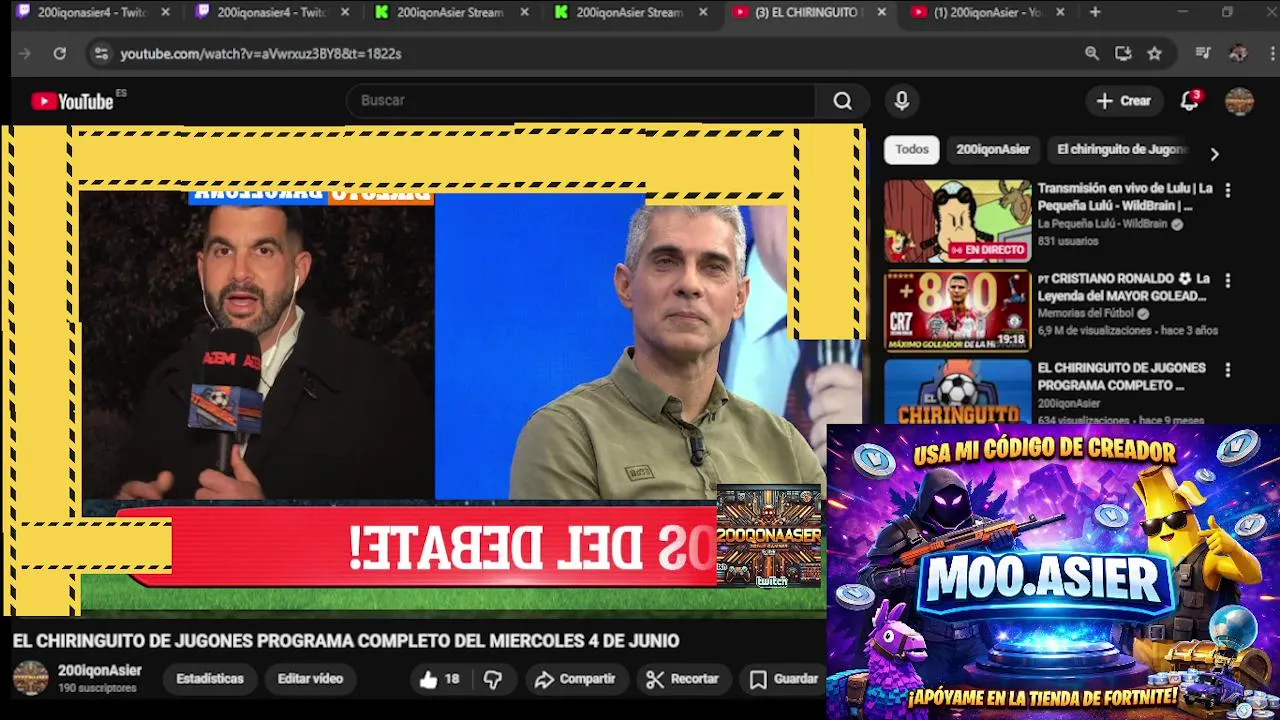Like the video with thumbs up
The width and height of the screenshot is (1280, 720).
click(x=439, y=679)
